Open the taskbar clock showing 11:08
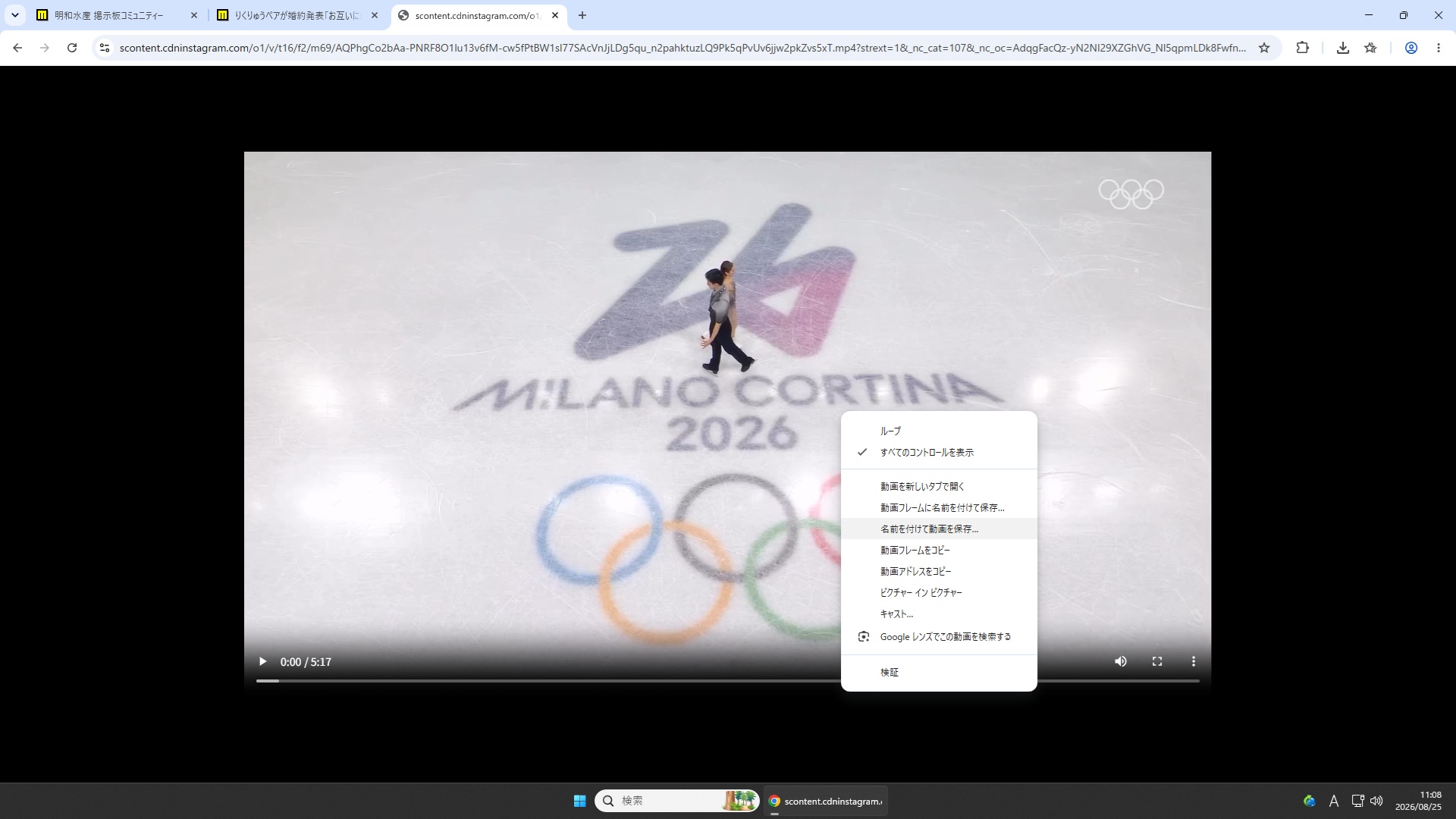The image size is (1456, 819). [x=1418, y=801]
